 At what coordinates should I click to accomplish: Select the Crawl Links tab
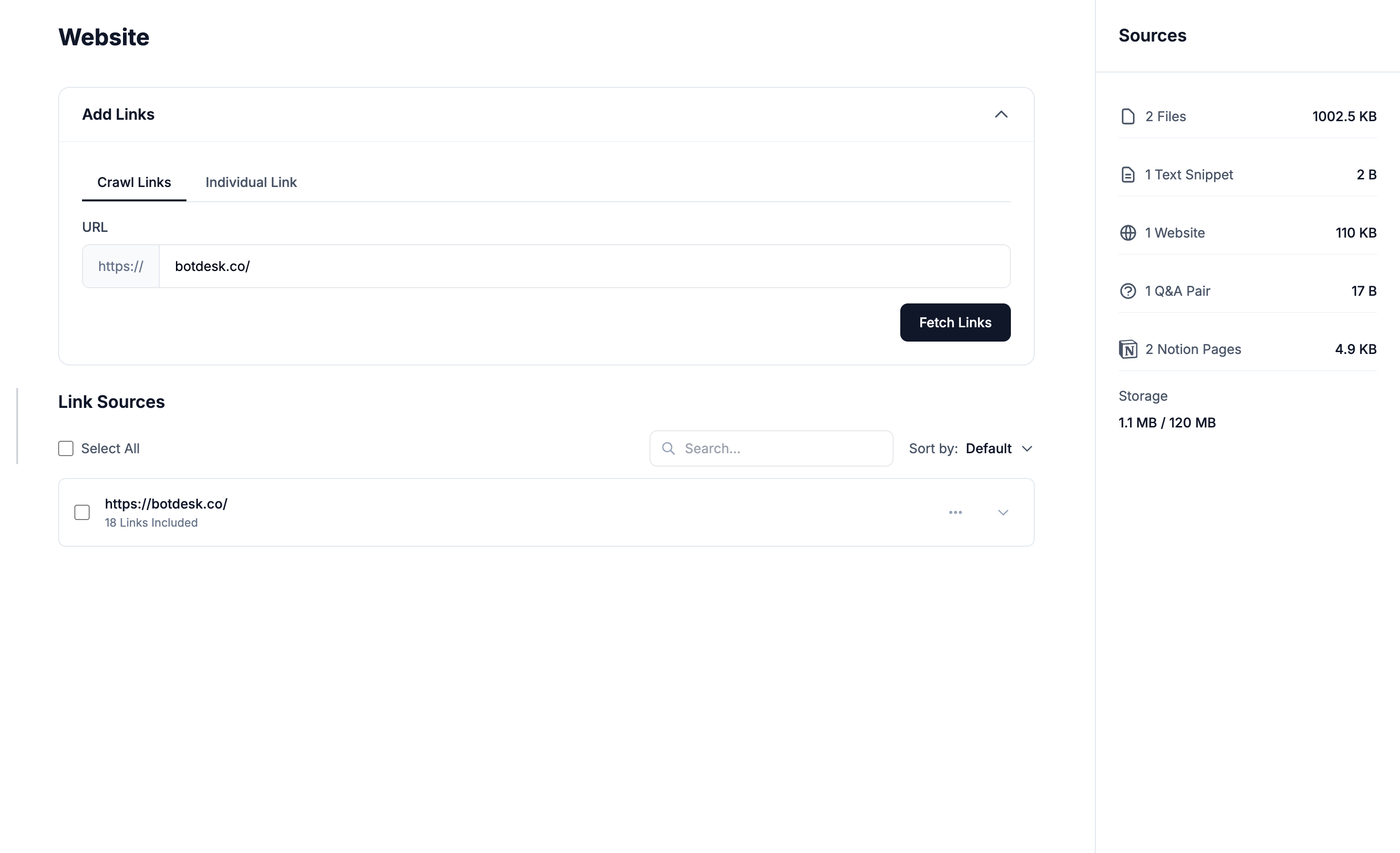click(134, 182)
